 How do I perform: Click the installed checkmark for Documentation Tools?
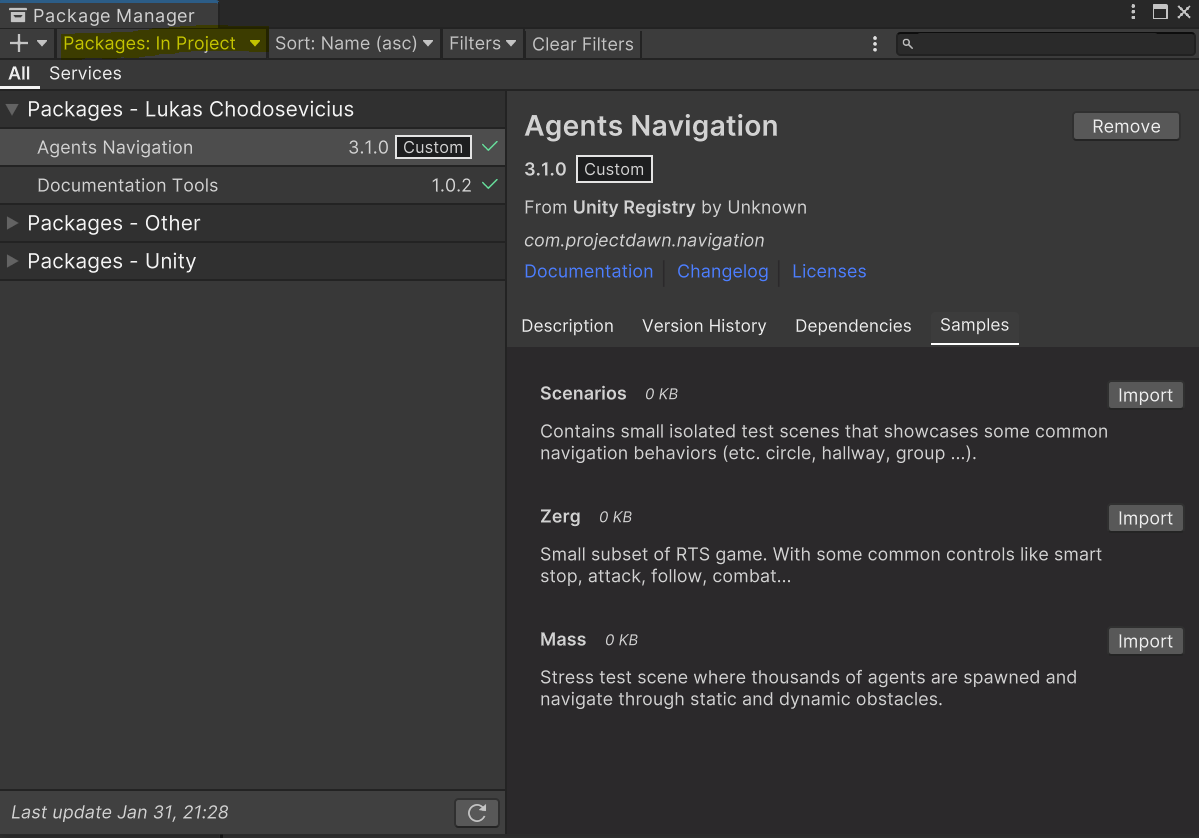coord(490,184)
